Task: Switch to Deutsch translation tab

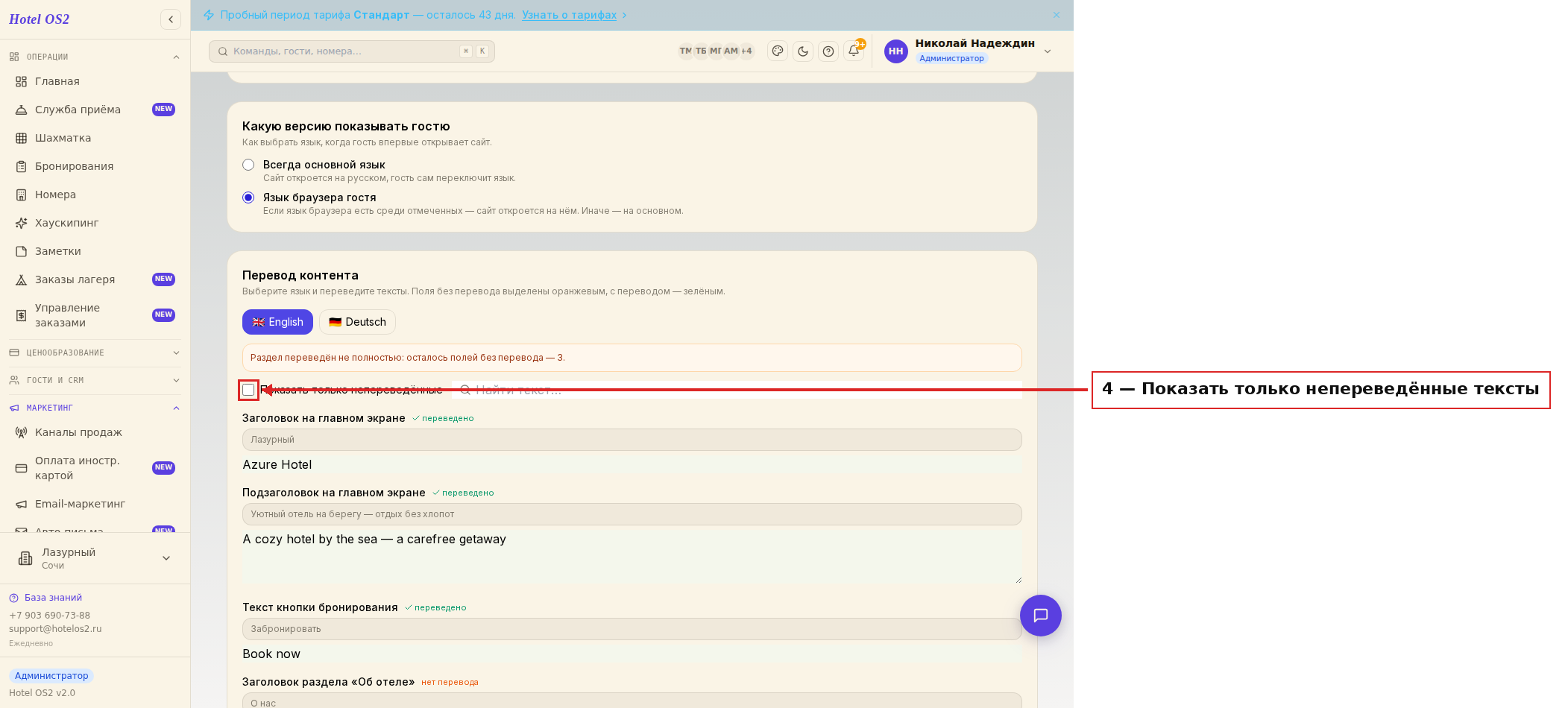Action: [357, 322]
